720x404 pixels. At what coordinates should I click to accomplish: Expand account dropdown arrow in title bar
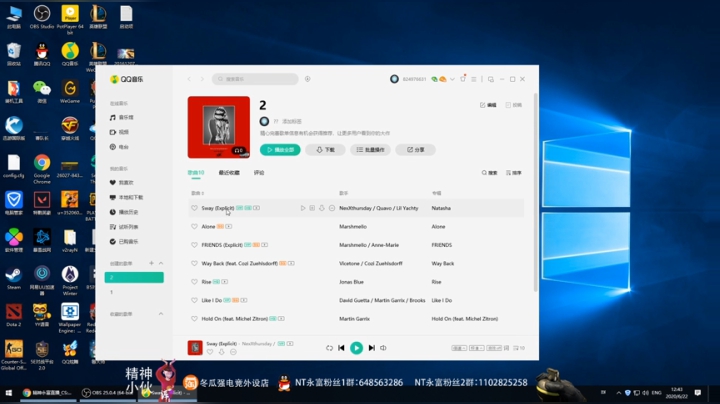click(452, 79)
